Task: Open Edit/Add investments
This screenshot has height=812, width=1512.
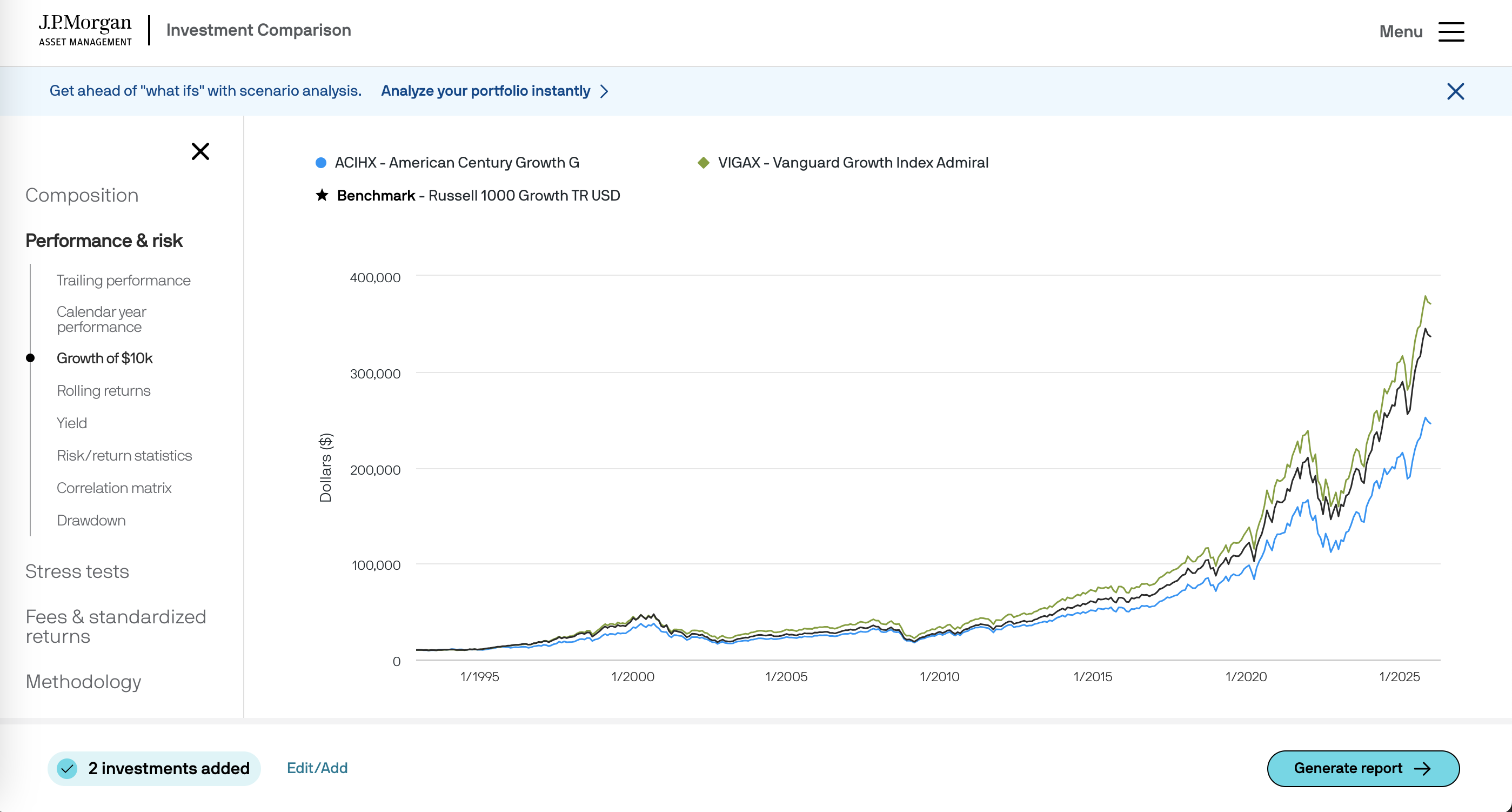Action: (317, 767)
